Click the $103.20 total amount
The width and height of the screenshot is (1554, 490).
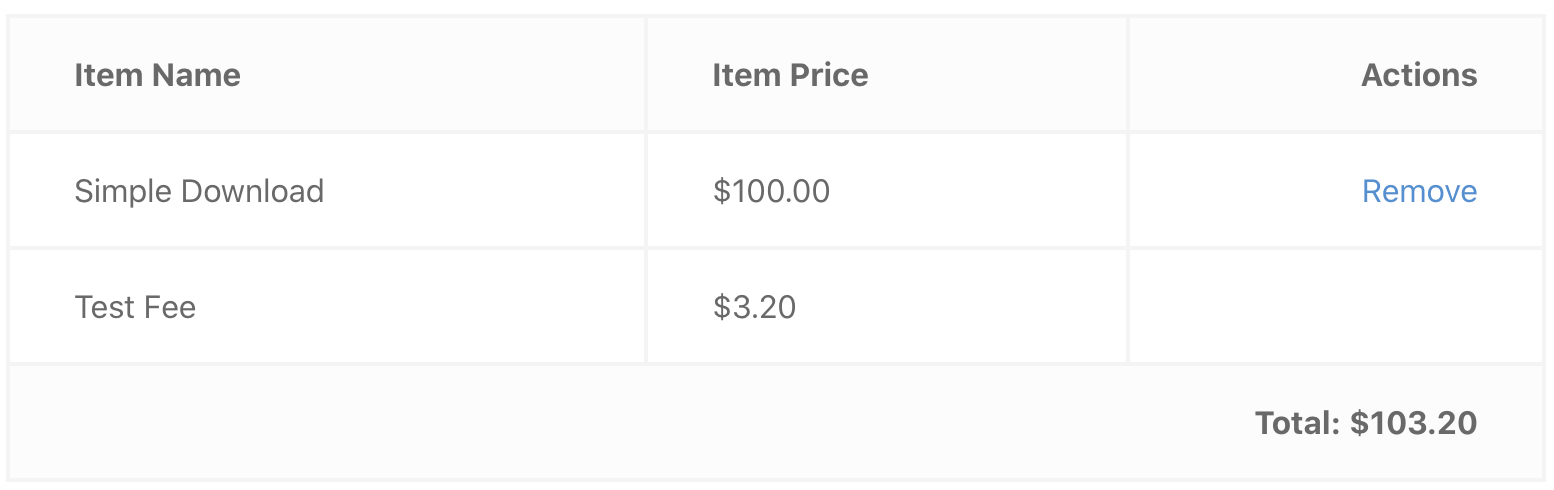(x=1413, y=423)
